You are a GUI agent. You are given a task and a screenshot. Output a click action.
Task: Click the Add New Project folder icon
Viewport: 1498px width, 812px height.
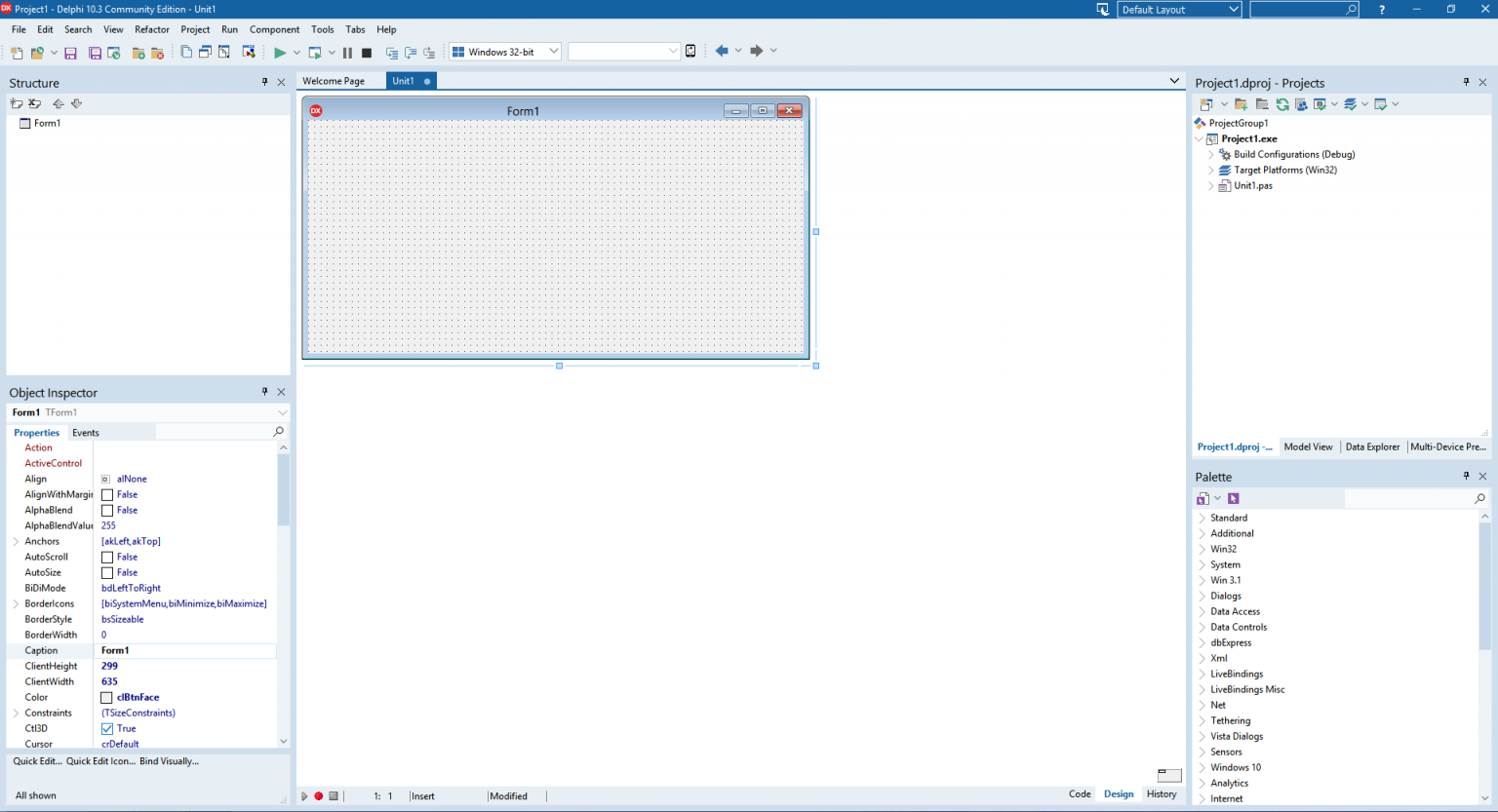[1241, 104]
